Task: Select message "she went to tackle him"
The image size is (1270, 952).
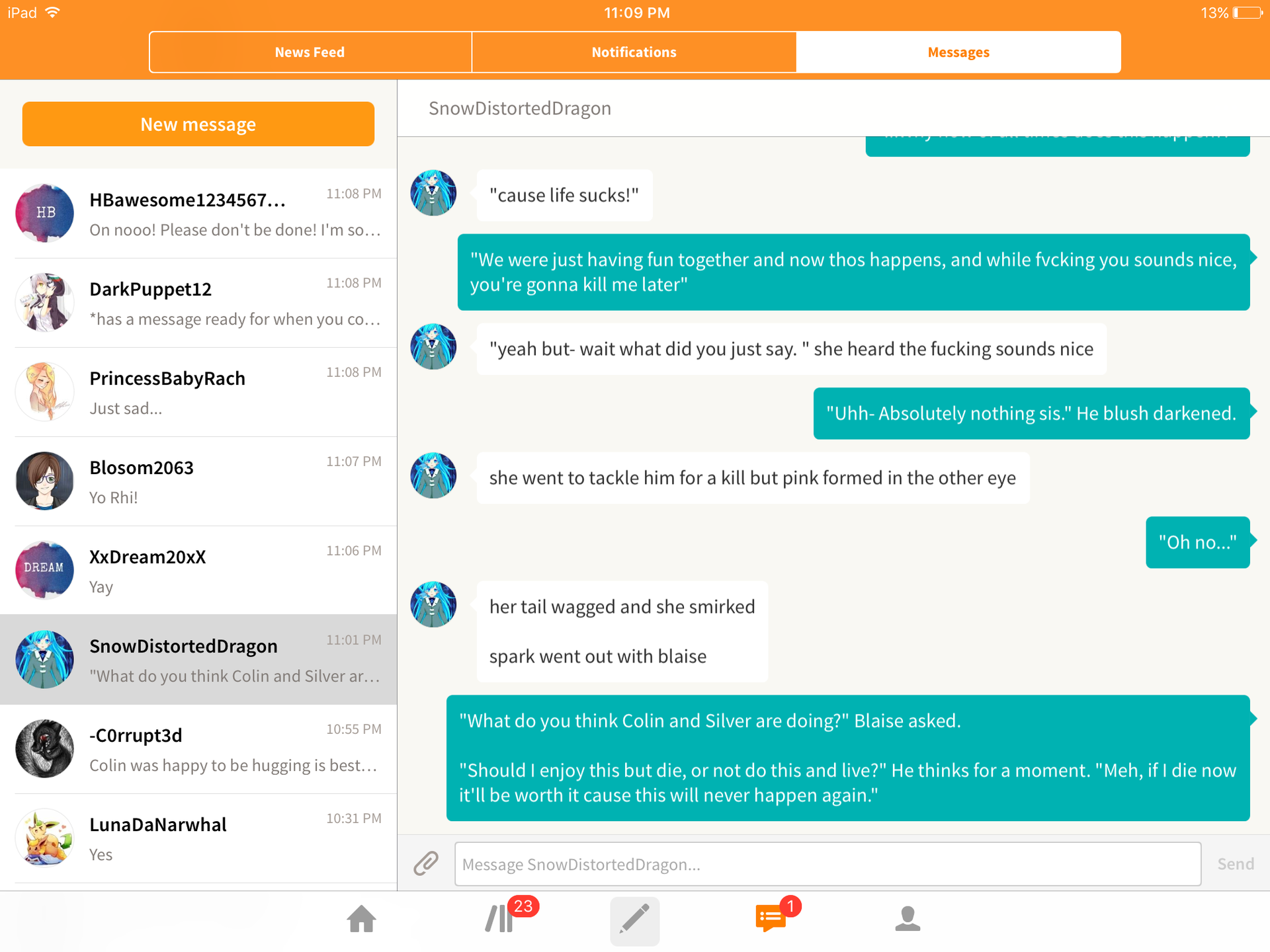Action: pyautogui.click(x=753, y=478)
